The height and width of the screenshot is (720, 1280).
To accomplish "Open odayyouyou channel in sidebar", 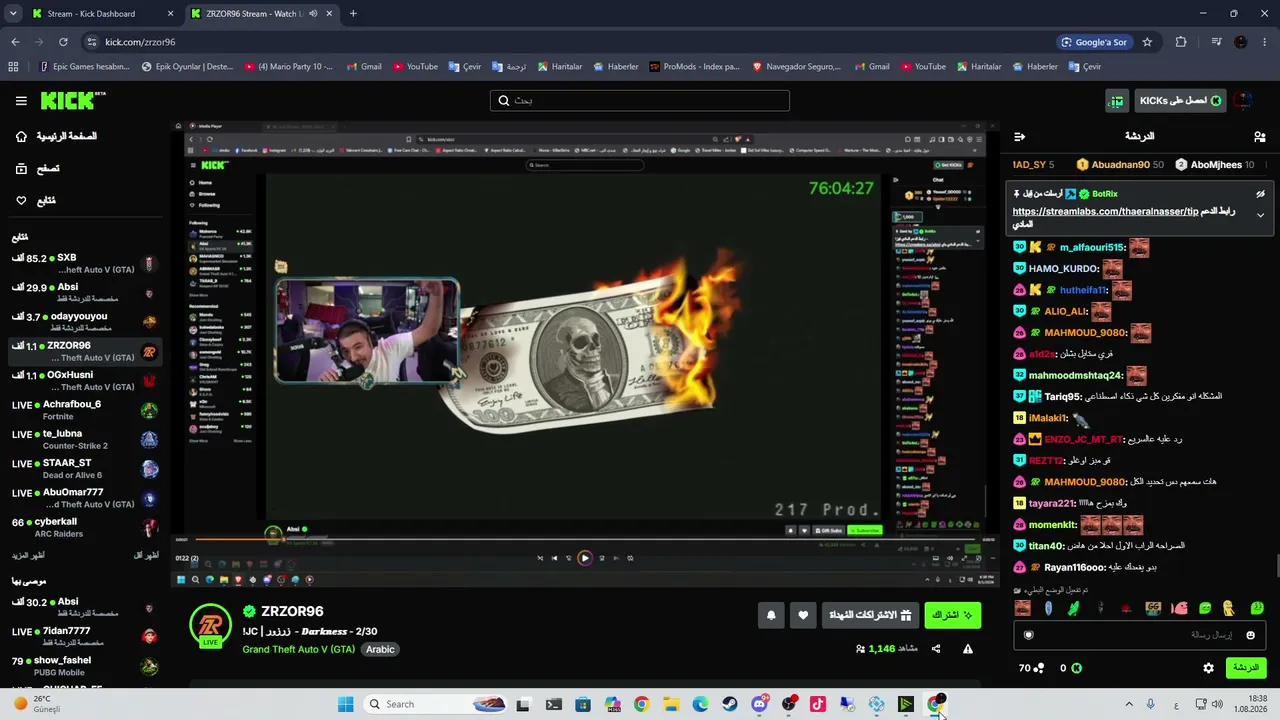I will coord(85,322).
